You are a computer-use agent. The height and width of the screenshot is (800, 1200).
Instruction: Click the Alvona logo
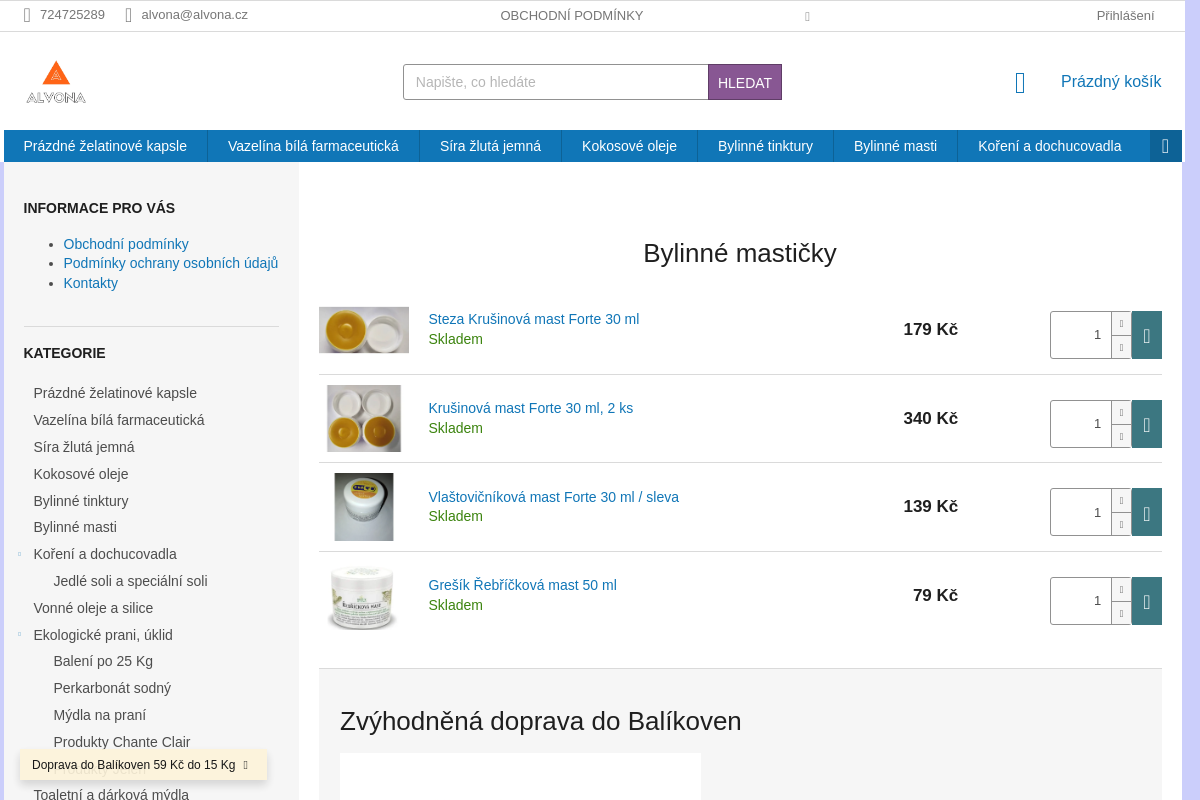[x=56, y=82]
